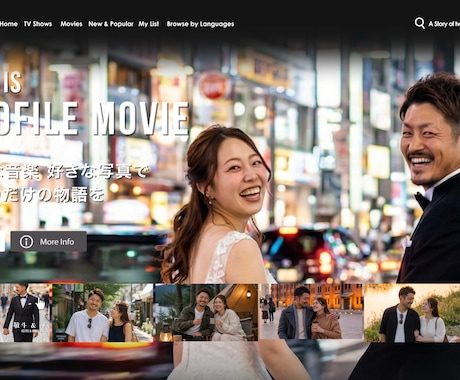Click the search magnifier icon

pos(420,23)
